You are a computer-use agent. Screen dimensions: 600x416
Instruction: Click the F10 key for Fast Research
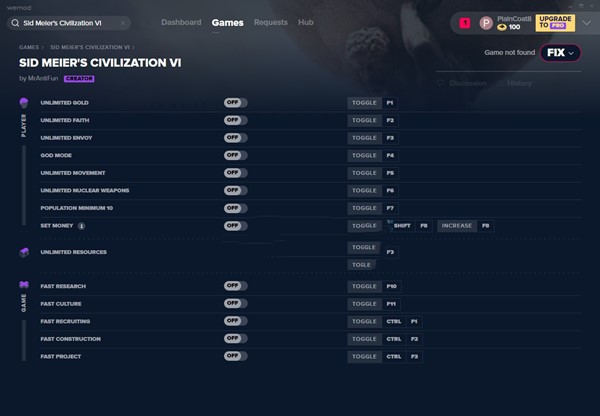(391, 286)
